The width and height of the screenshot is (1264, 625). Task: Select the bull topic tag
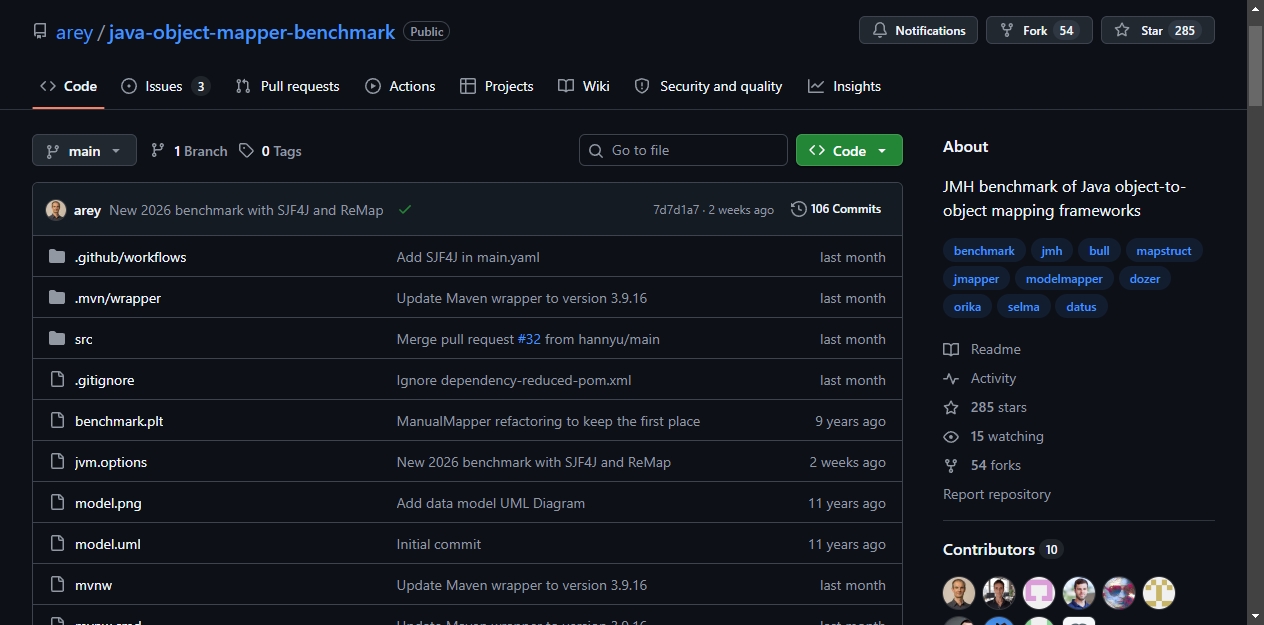click(1099, 251)
